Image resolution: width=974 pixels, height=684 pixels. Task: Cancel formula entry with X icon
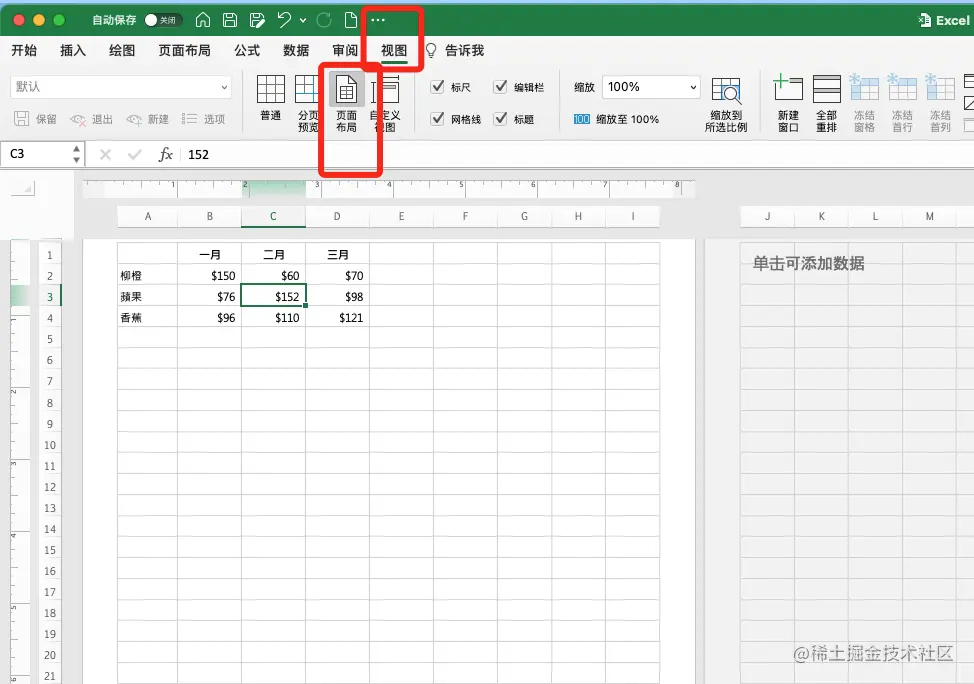[105, 154]
